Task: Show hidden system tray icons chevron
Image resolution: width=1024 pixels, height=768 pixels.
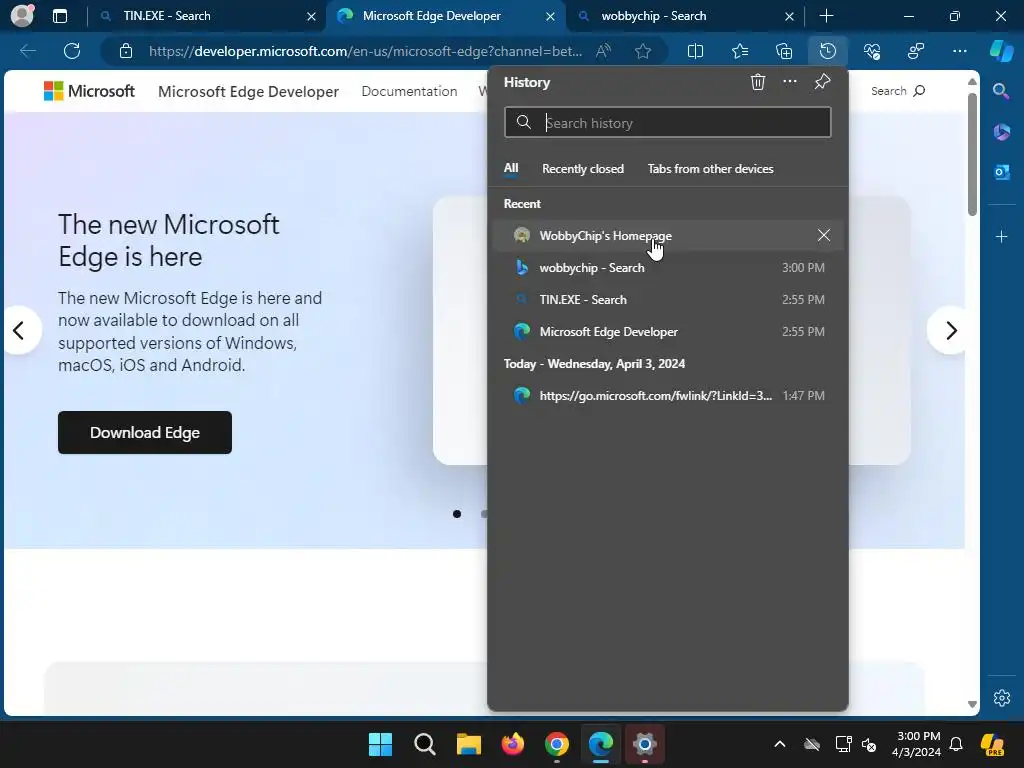Action: click(780, 744)
